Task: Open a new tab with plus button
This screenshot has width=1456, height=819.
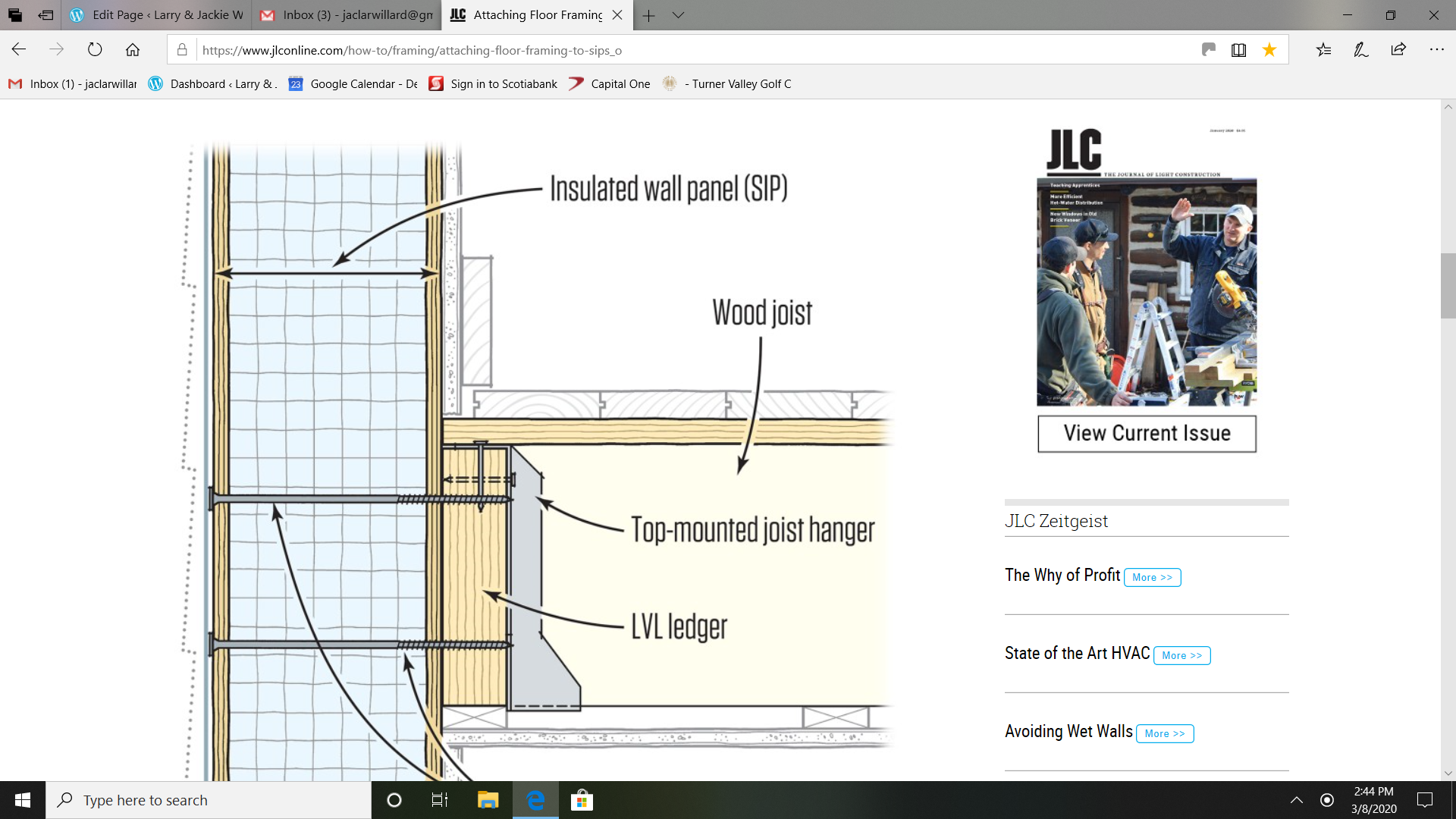Action: [x=649, y=15]
